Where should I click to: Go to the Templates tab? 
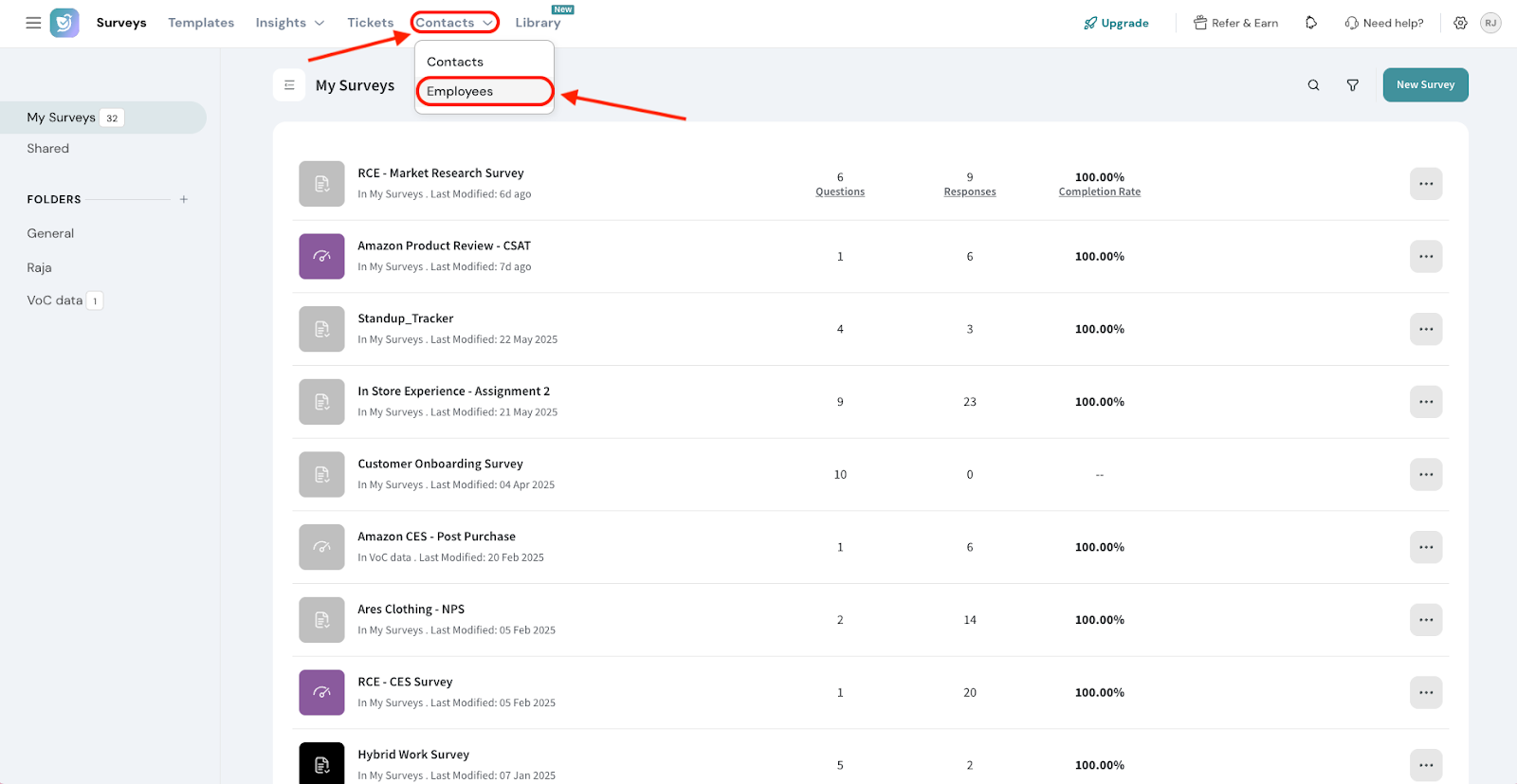pyautogui.click(x=201, y=23)
